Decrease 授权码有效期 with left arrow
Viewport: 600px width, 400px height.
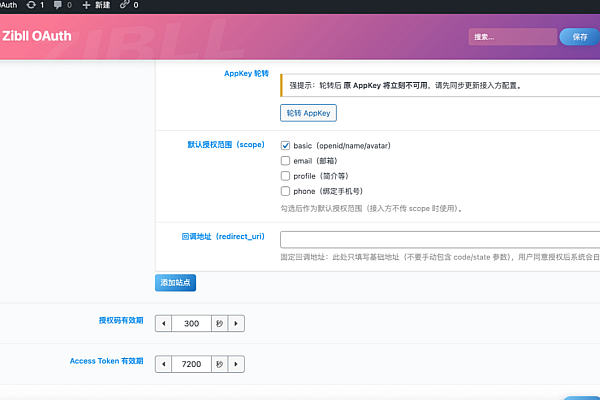coord(164,323)
